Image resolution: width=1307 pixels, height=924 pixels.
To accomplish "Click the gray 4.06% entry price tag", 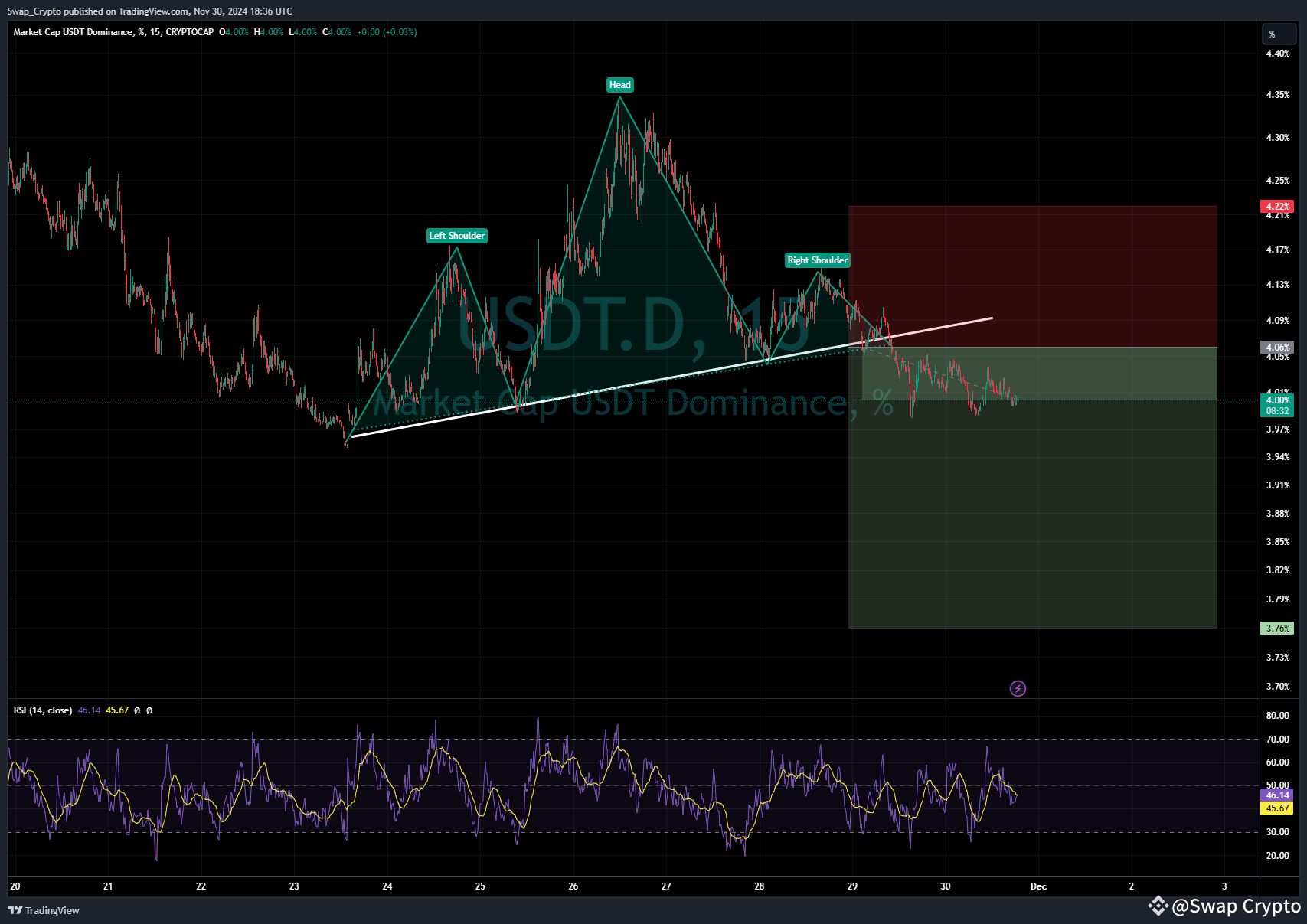I will (x=1277, y=348).
